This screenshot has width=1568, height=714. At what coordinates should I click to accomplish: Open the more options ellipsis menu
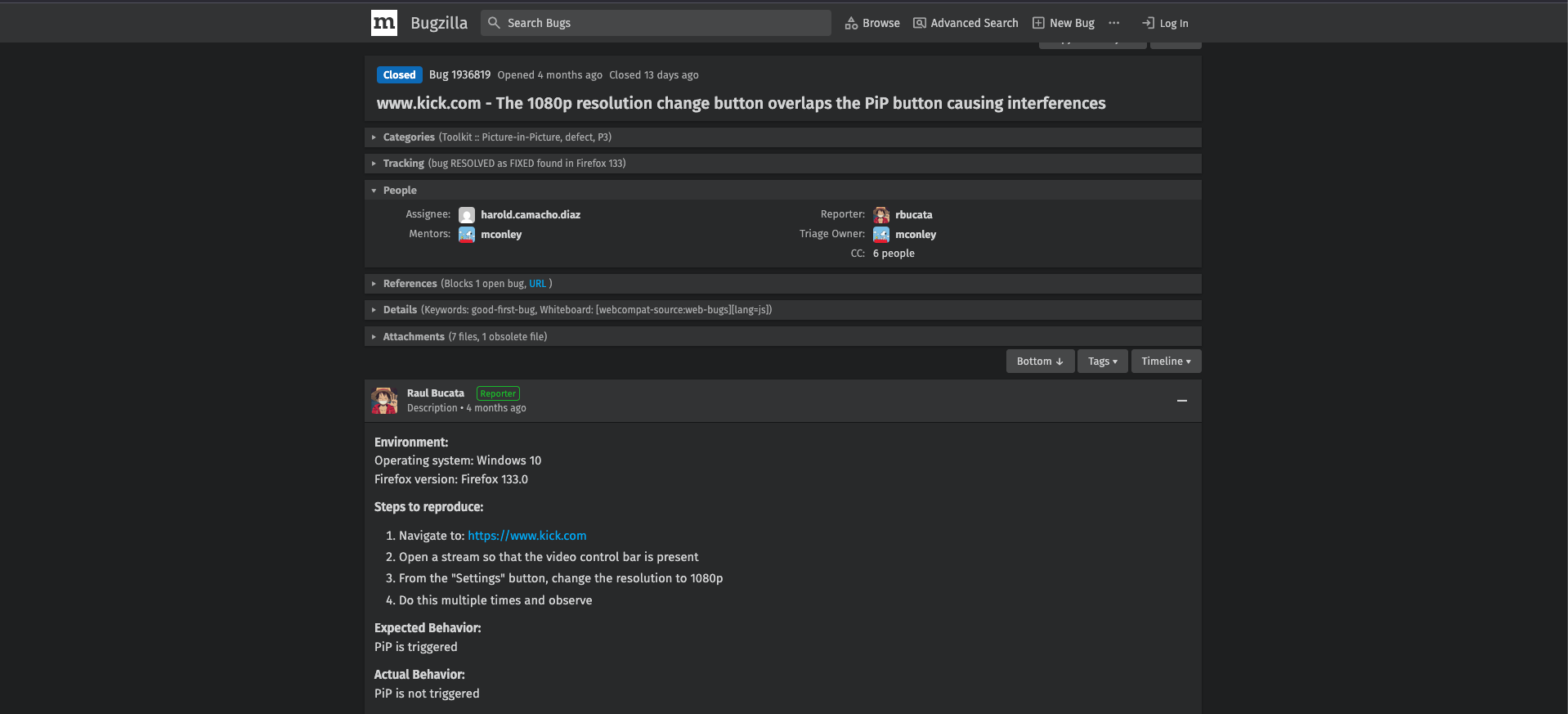tap(1114, 23)
